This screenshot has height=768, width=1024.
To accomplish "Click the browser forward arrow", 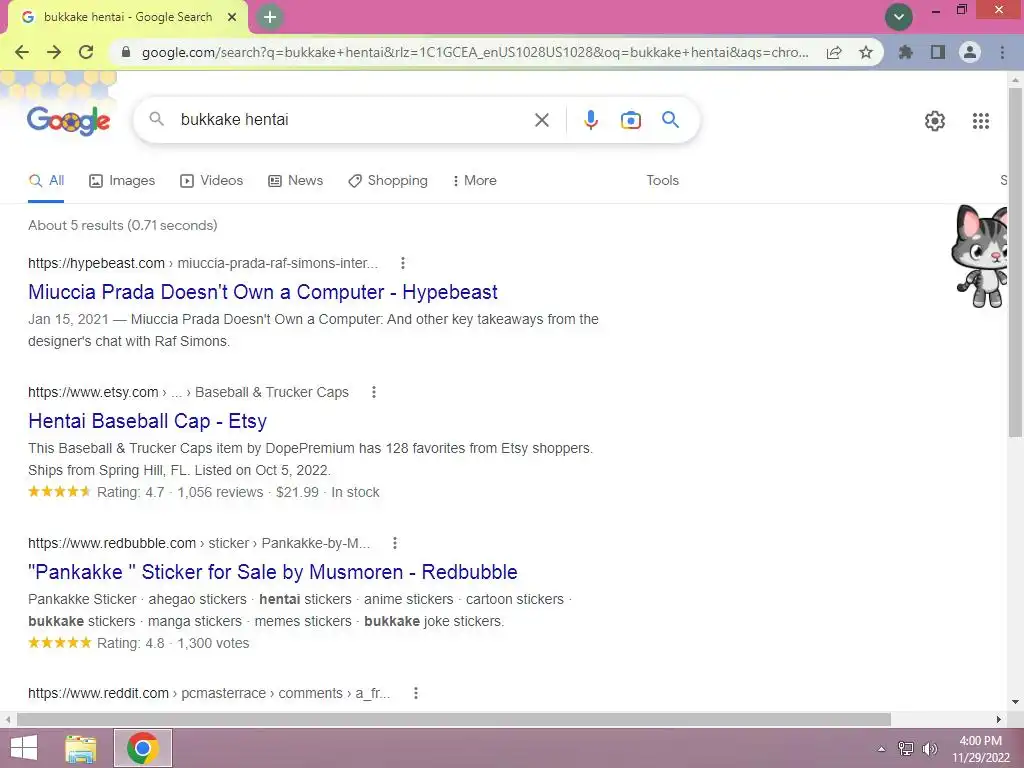I will pos(54,52).
